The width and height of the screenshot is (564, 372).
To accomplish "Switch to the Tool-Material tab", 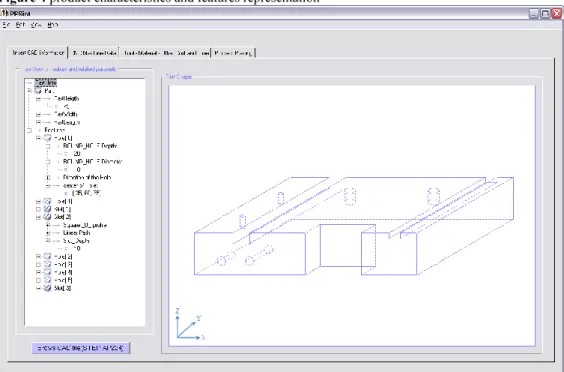I will [x=165, y=53].
